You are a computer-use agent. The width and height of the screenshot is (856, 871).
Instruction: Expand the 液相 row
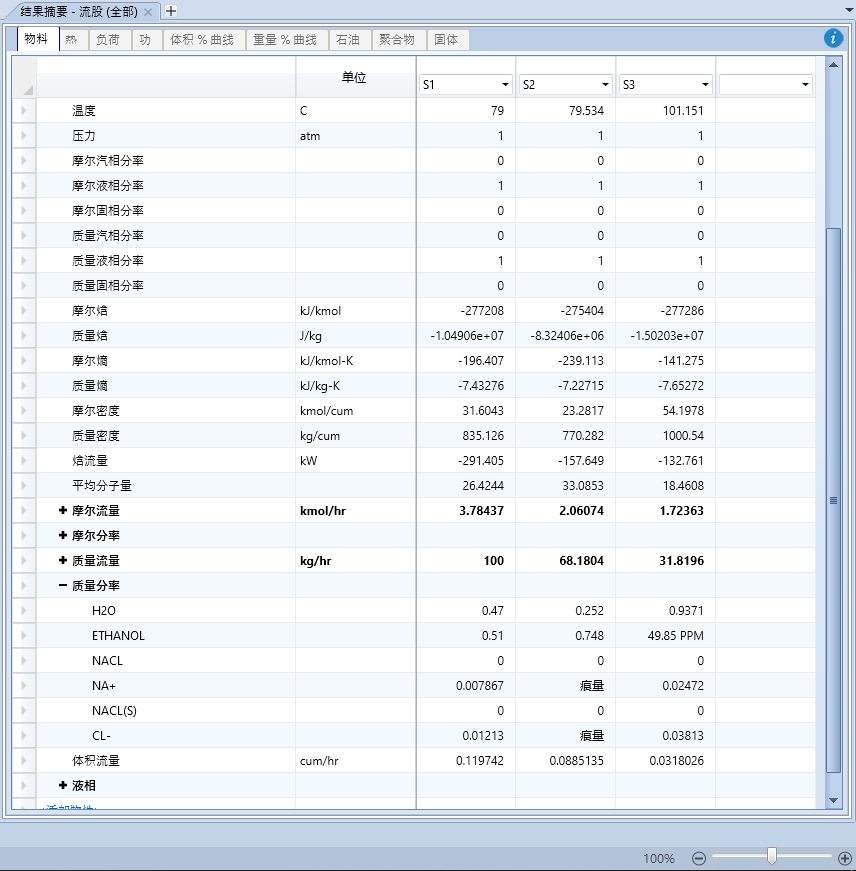63,786
